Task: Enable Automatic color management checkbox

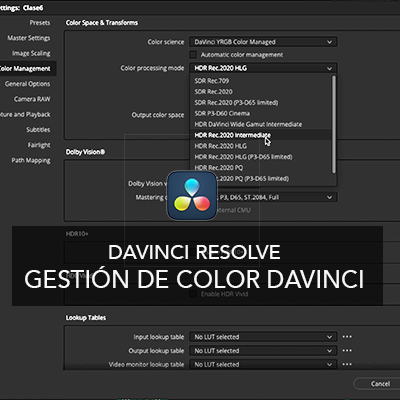Action: (193, 54)
